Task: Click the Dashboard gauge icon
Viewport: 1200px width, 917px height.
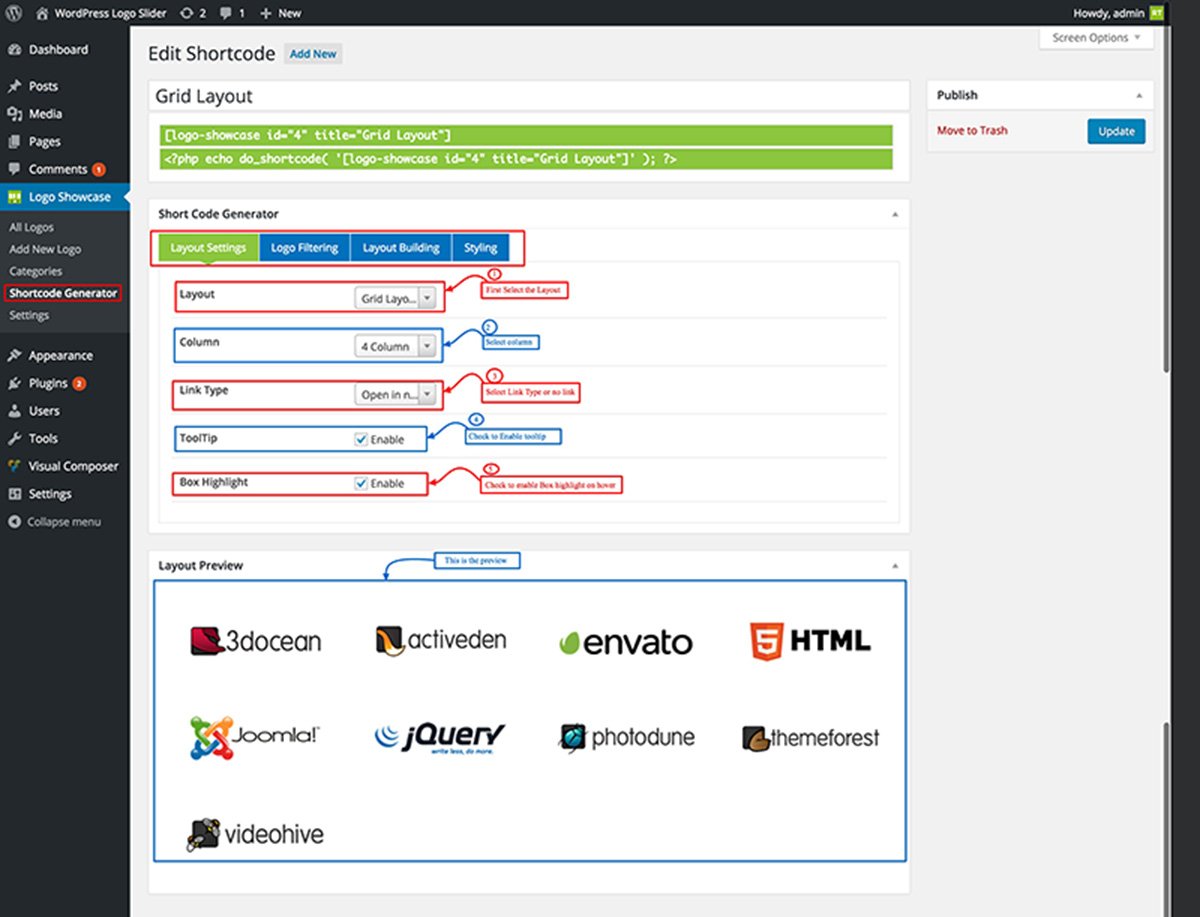Action: coord(15,50)
